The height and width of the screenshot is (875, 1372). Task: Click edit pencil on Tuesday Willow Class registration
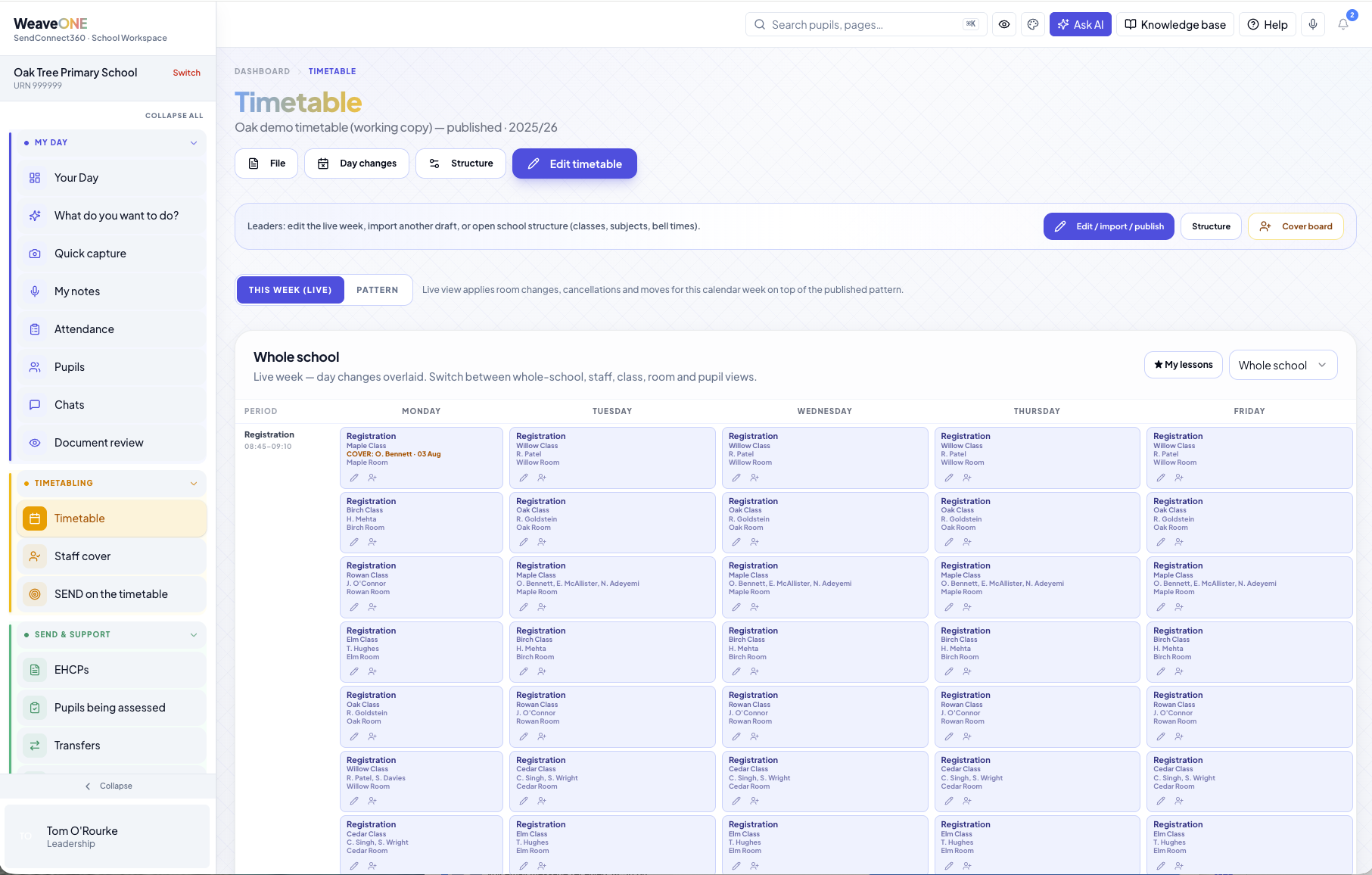pyautogui.click(x=524, y=478)
